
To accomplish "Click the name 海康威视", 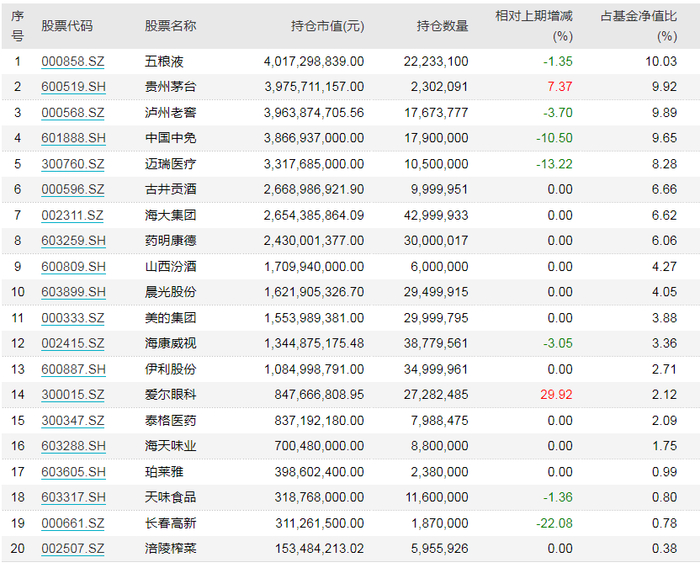I will [x=171, y=343].
